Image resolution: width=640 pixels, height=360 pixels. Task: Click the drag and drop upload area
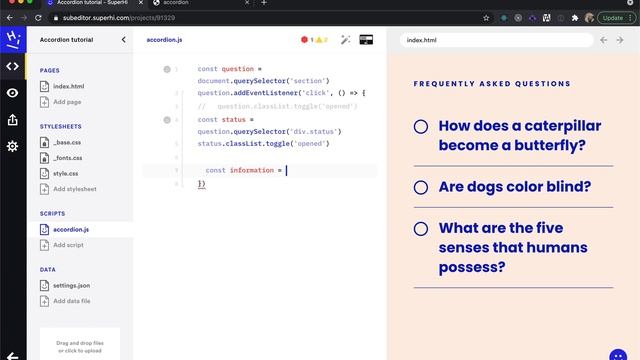[x=80, y=344]
